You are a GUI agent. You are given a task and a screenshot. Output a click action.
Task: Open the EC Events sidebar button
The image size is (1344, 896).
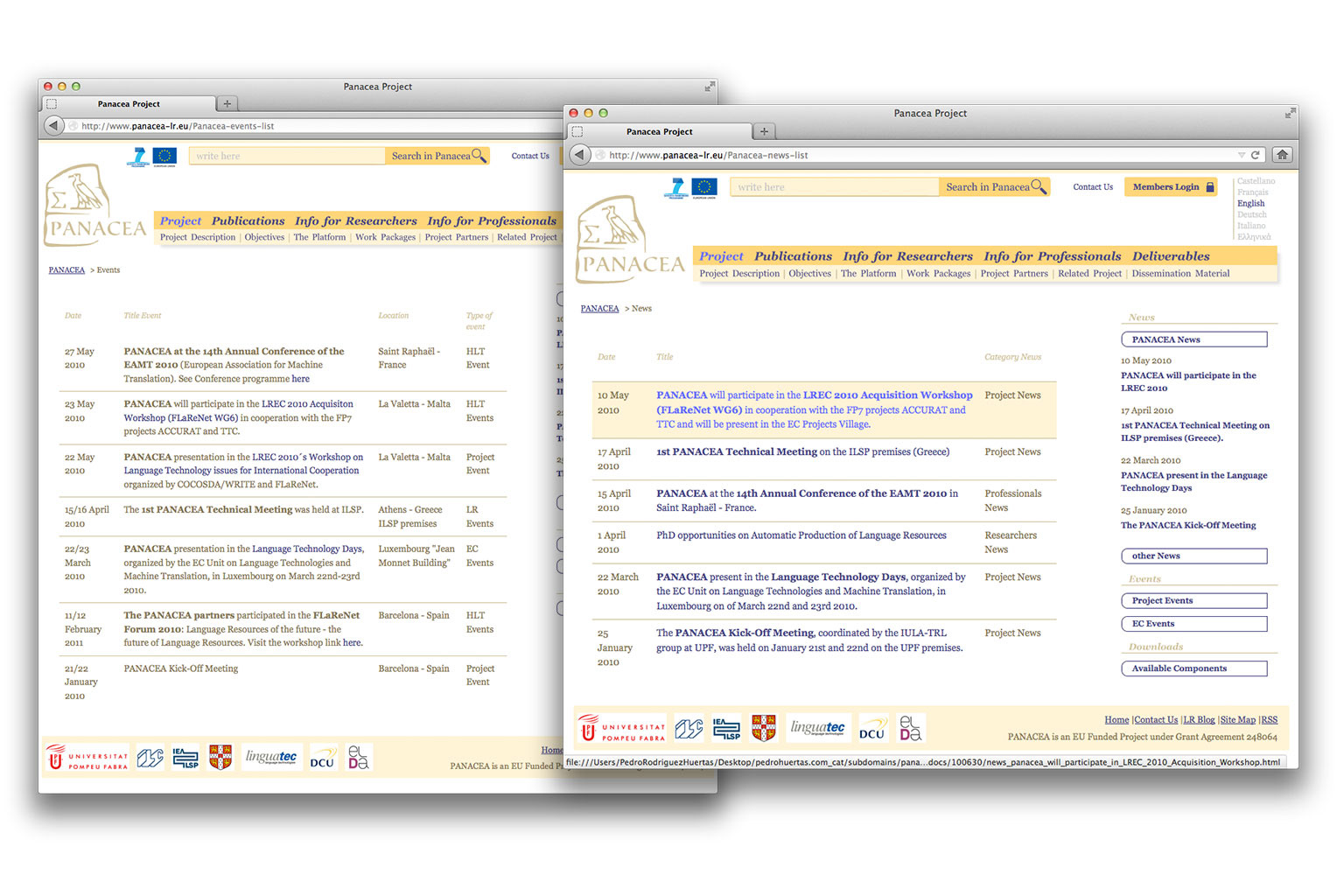[x=1193, y=624]
